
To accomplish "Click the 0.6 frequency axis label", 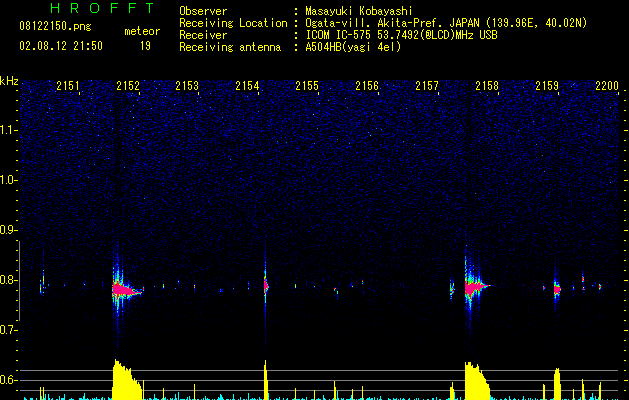I will (x=8, y=380).
